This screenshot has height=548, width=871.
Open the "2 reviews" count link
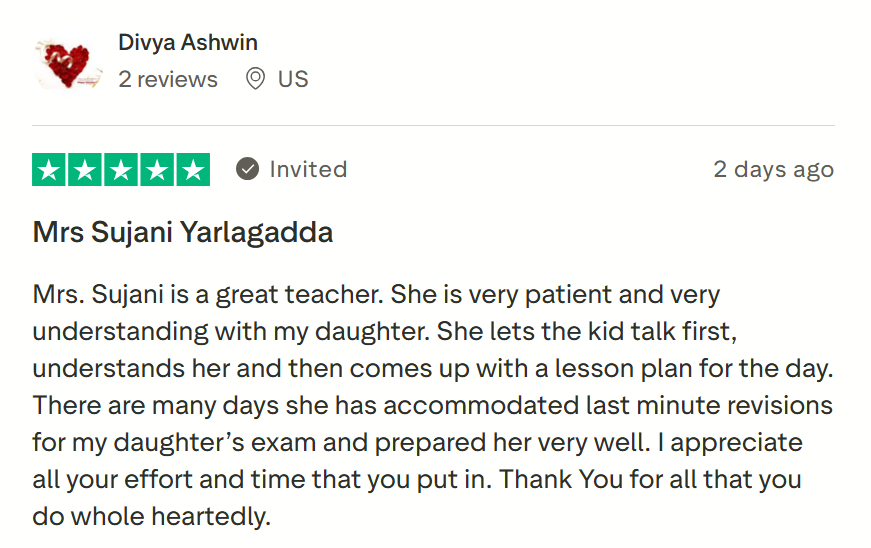coord(168,79)
